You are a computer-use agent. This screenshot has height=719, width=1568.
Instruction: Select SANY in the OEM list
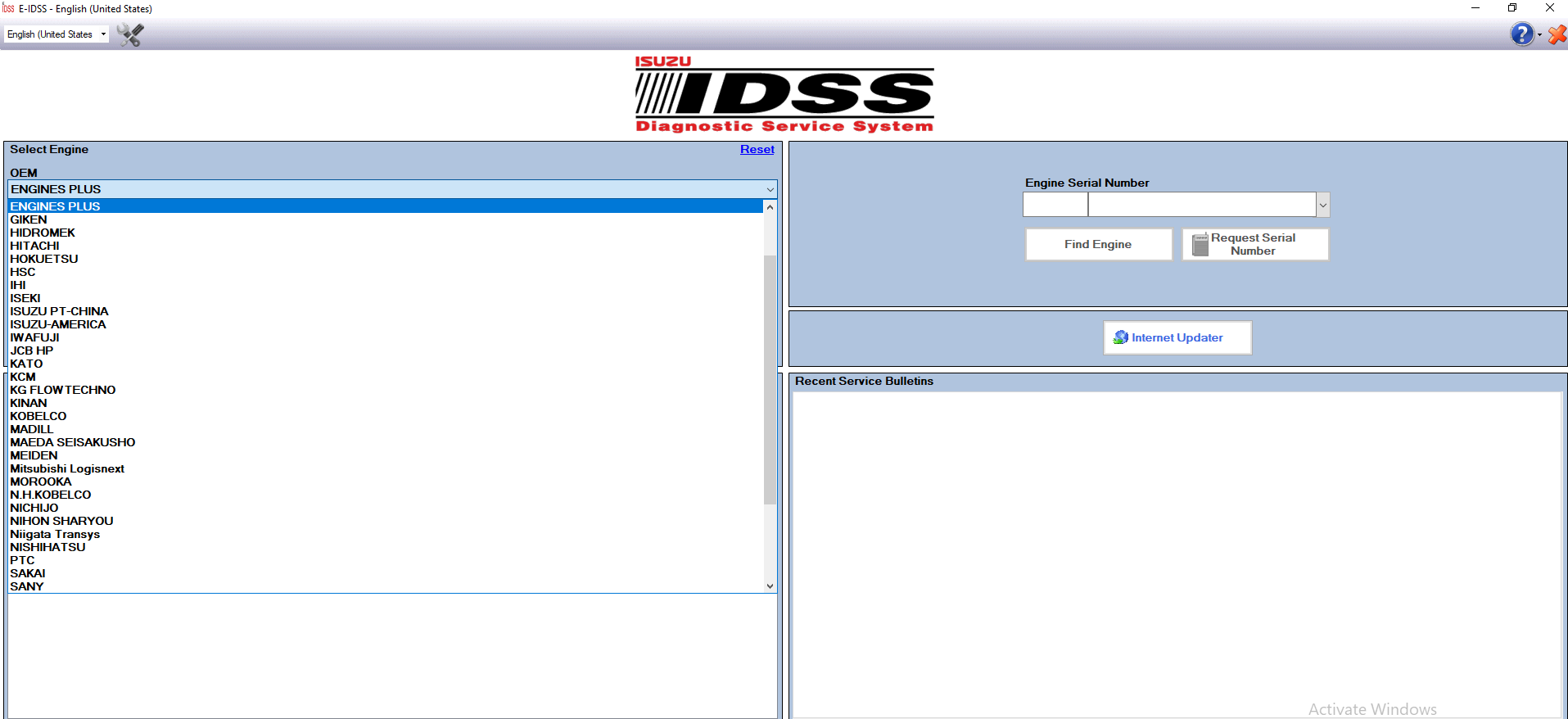pos(27,586)
